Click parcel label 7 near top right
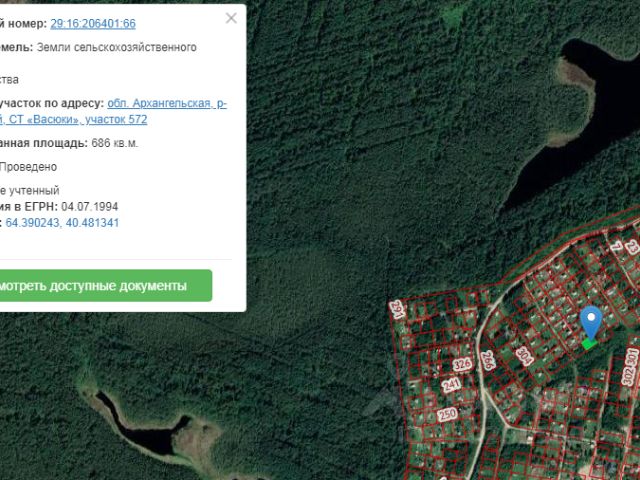The image size is (640, 480). (x=617, y=246)
